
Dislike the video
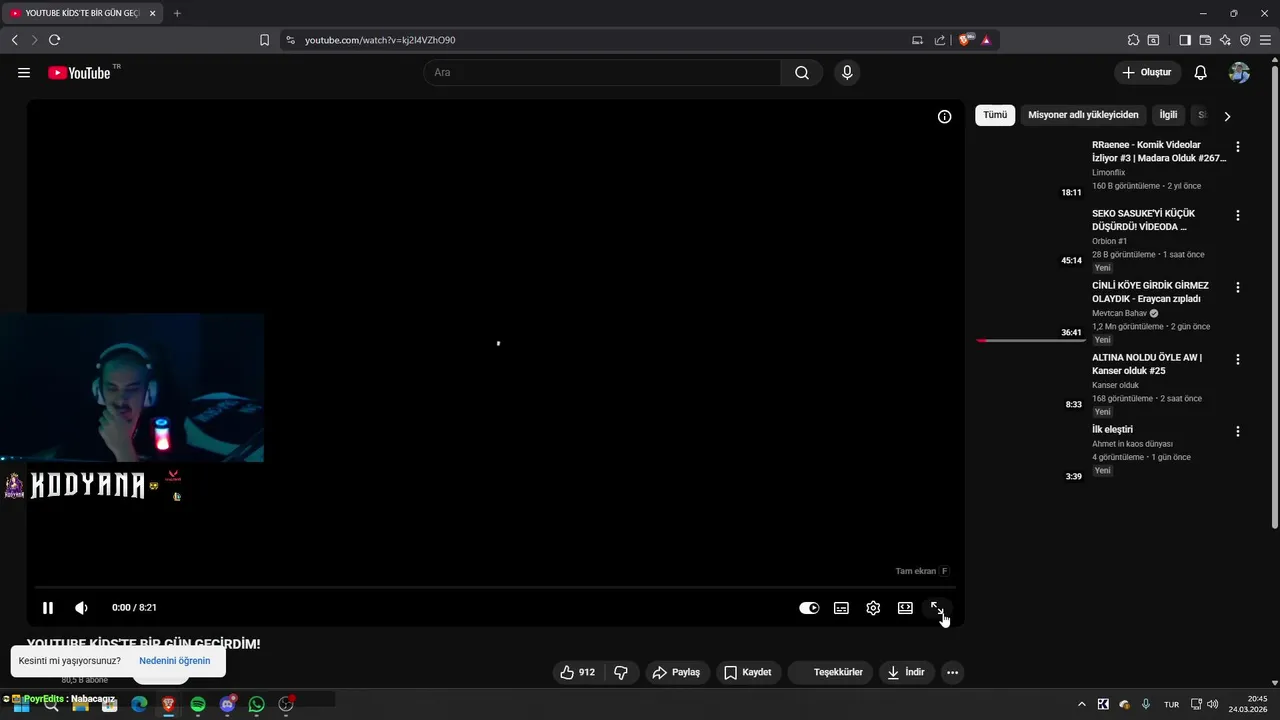(621, 673)
